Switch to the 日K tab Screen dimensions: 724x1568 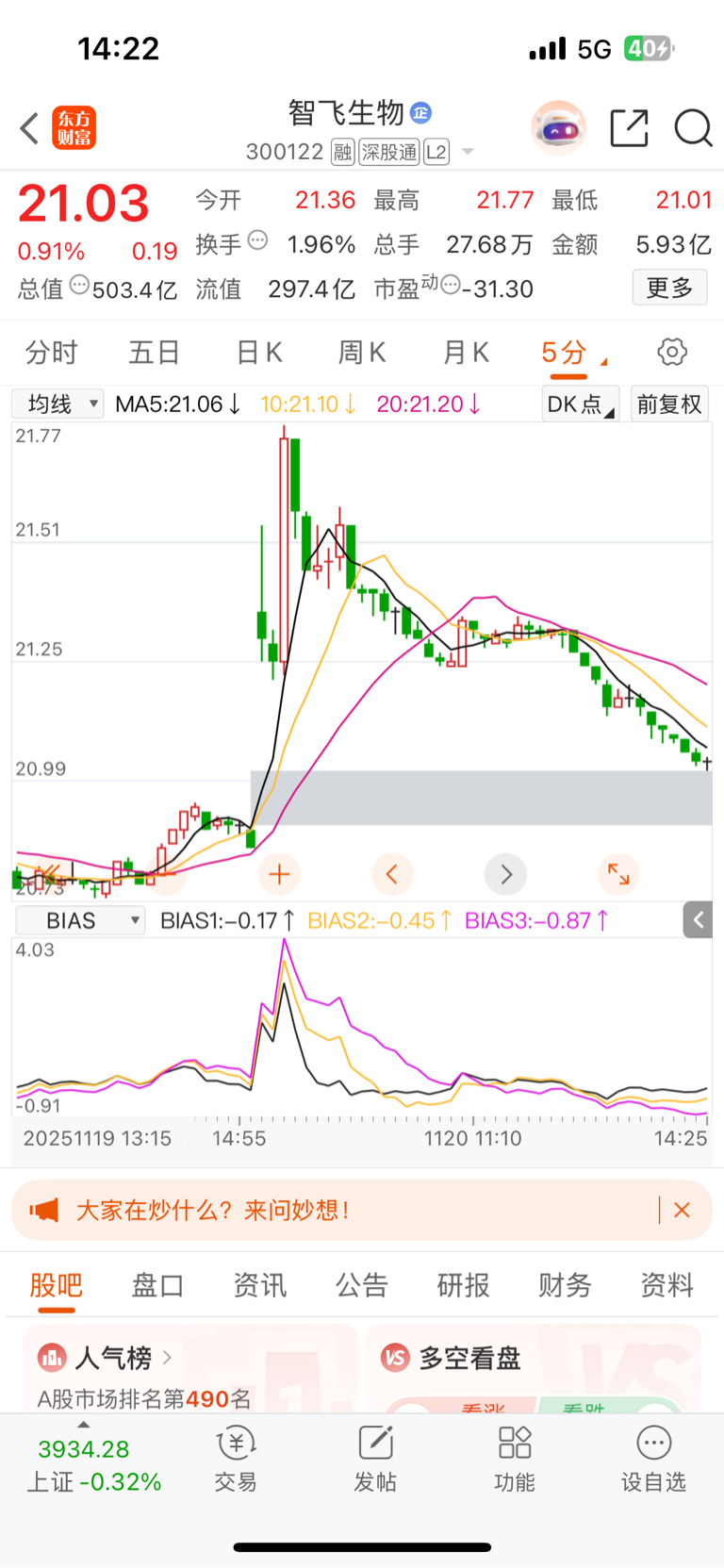[258, 353]
